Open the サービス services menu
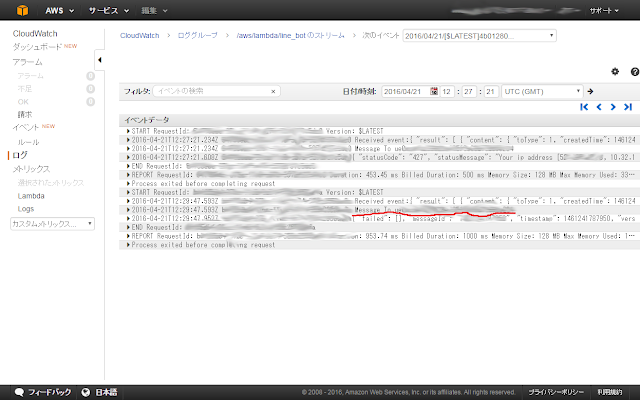Screen dimensions: 640x400 [109, 11]
